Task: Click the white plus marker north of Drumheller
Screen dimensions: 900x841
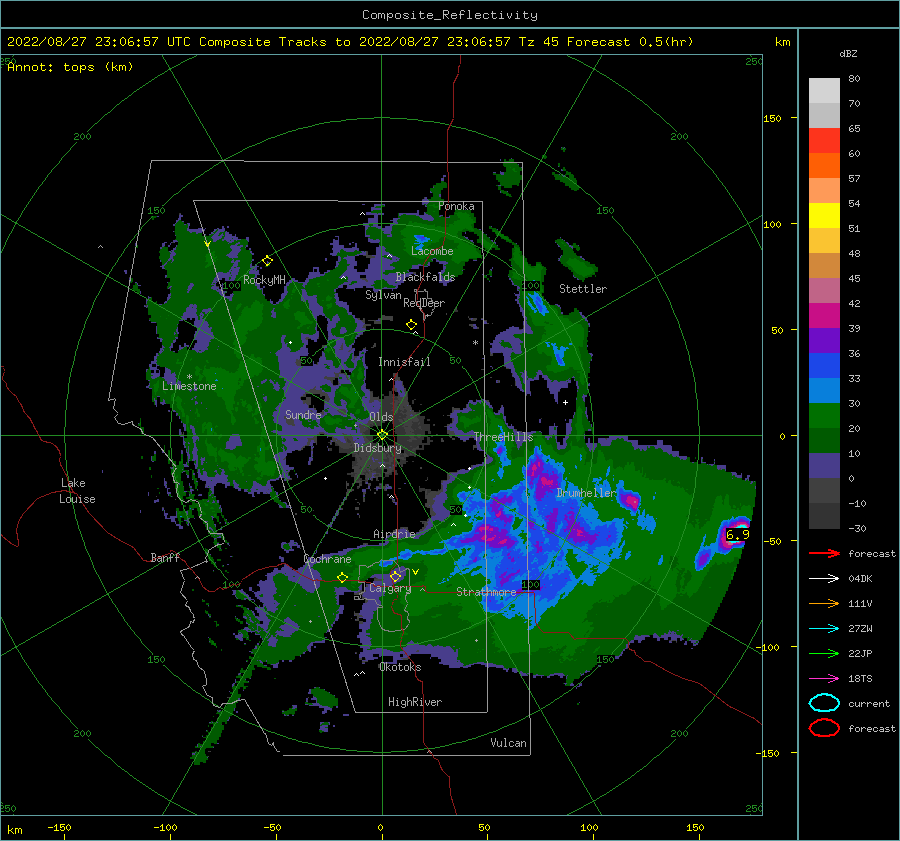Action: 565,402
